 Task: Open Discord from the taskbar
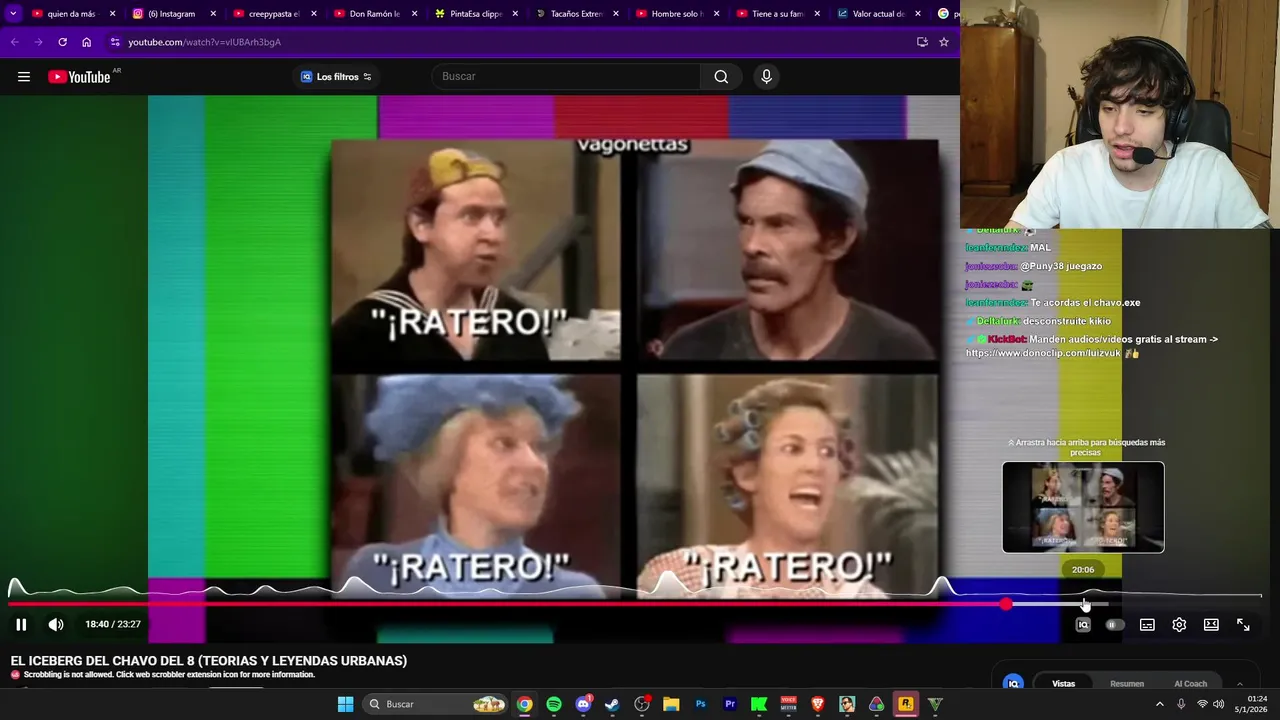point(583,704)
